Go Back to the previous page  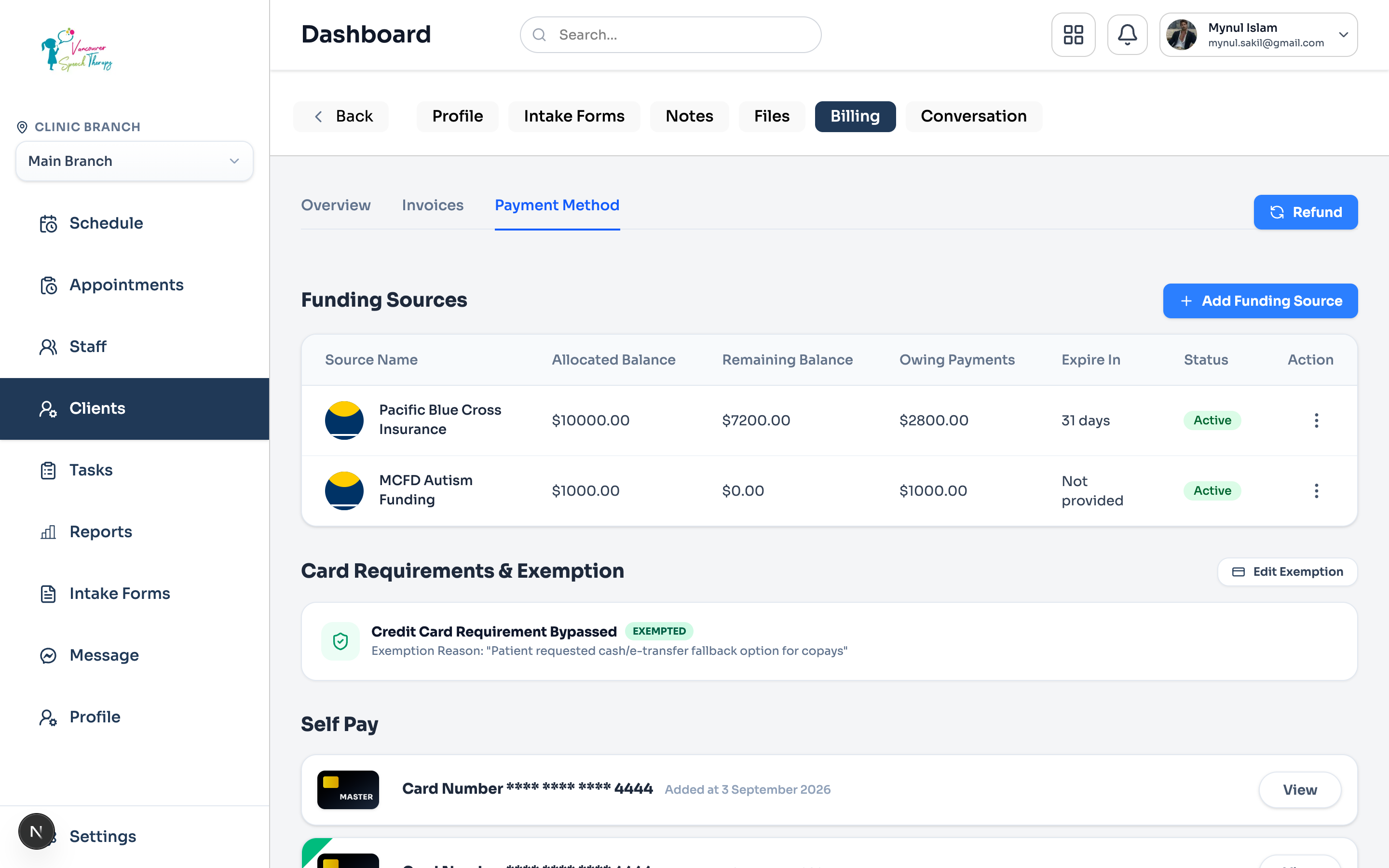(341, 117)
